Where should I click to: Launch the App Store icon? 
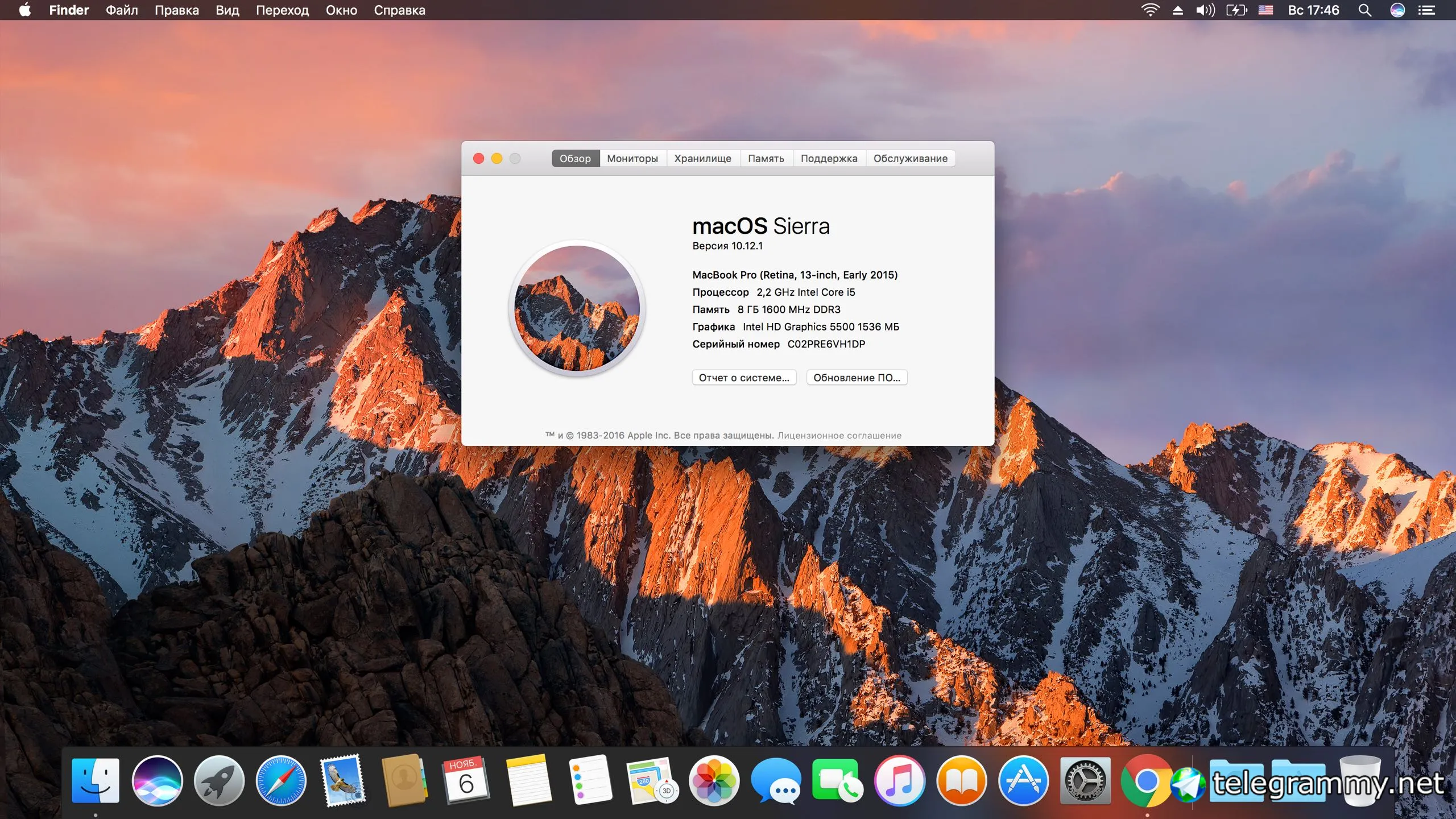tap(1023, 781)
